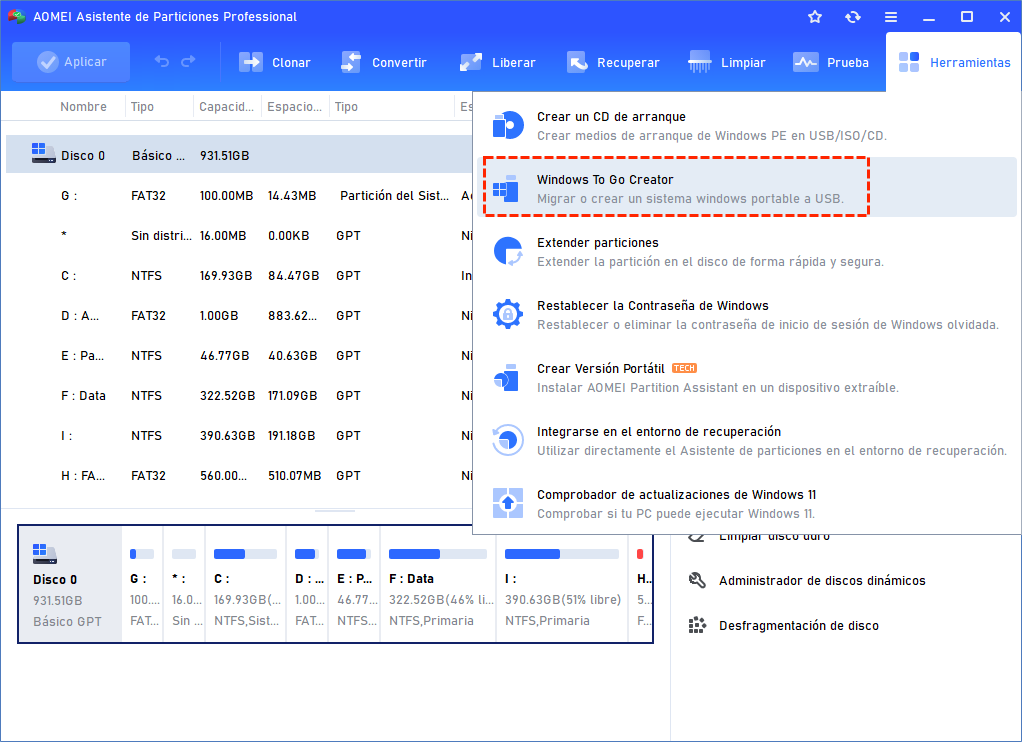
Task: Select Restablecer la Contraseña de Windows
Action: [747, 315]
